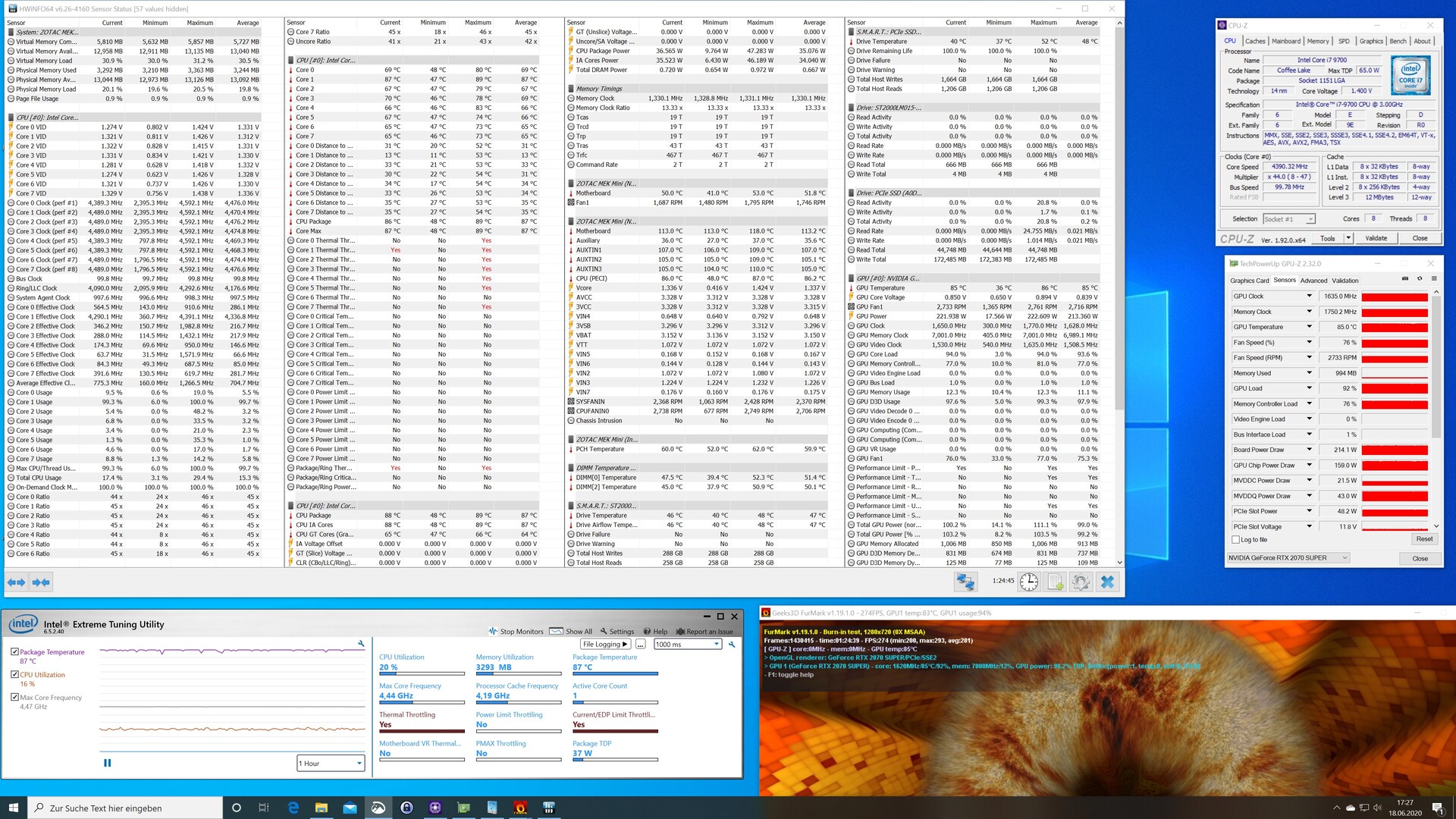1456x819 pixels.
Task: Click wrench icon above XTU graph
Action: (x=362, y=643)
